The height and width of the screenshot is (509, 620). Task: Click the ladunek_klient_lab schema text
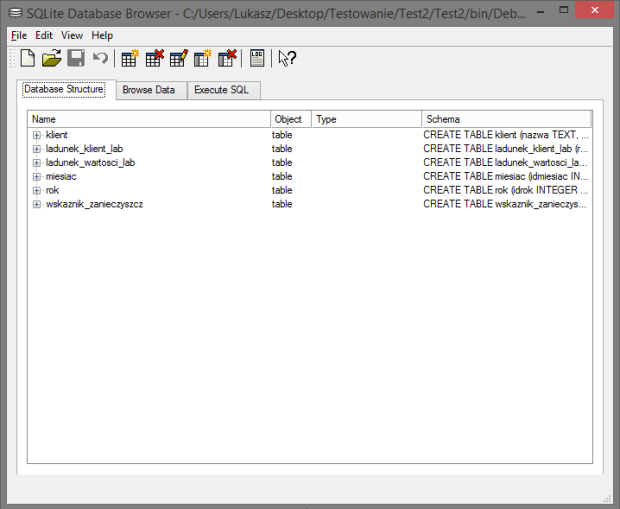506,149
